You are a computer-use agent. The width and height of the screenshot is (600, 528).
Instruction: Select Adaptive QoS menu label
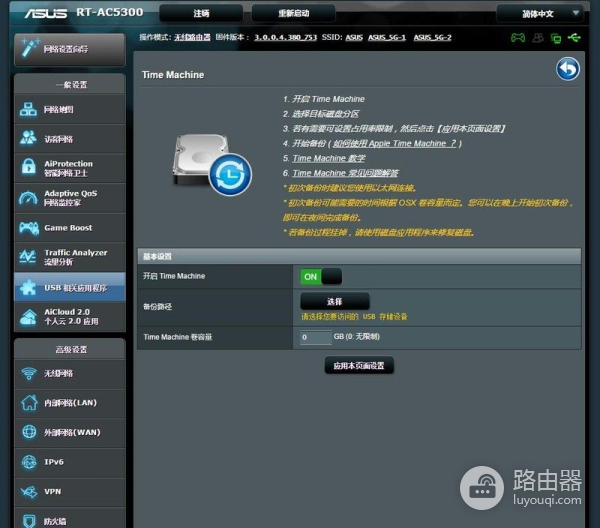click(70, 197)
